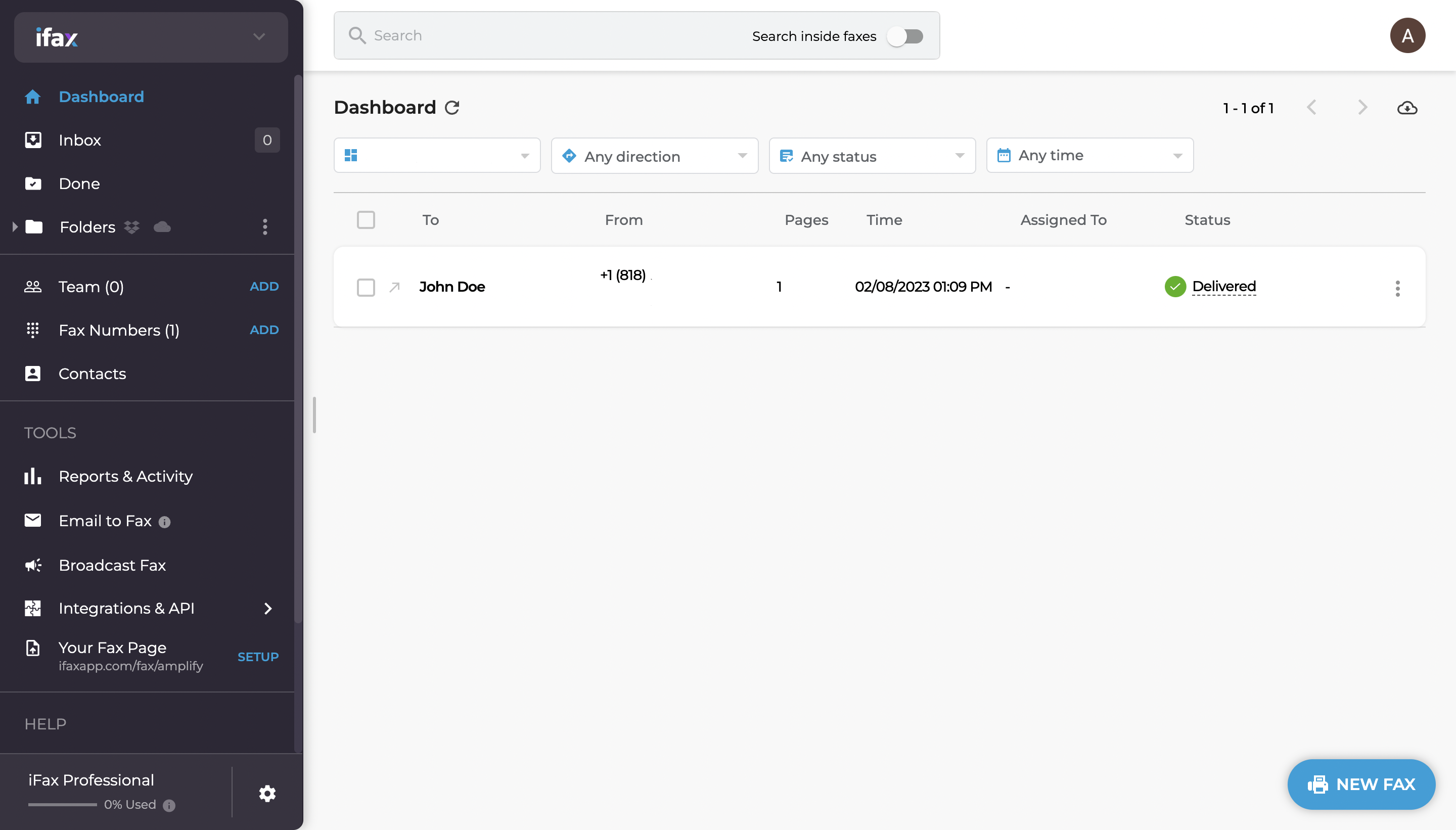1456x830 pixels.
Task: Expand the Any direction dropdown filter
Action: (655, 155)
